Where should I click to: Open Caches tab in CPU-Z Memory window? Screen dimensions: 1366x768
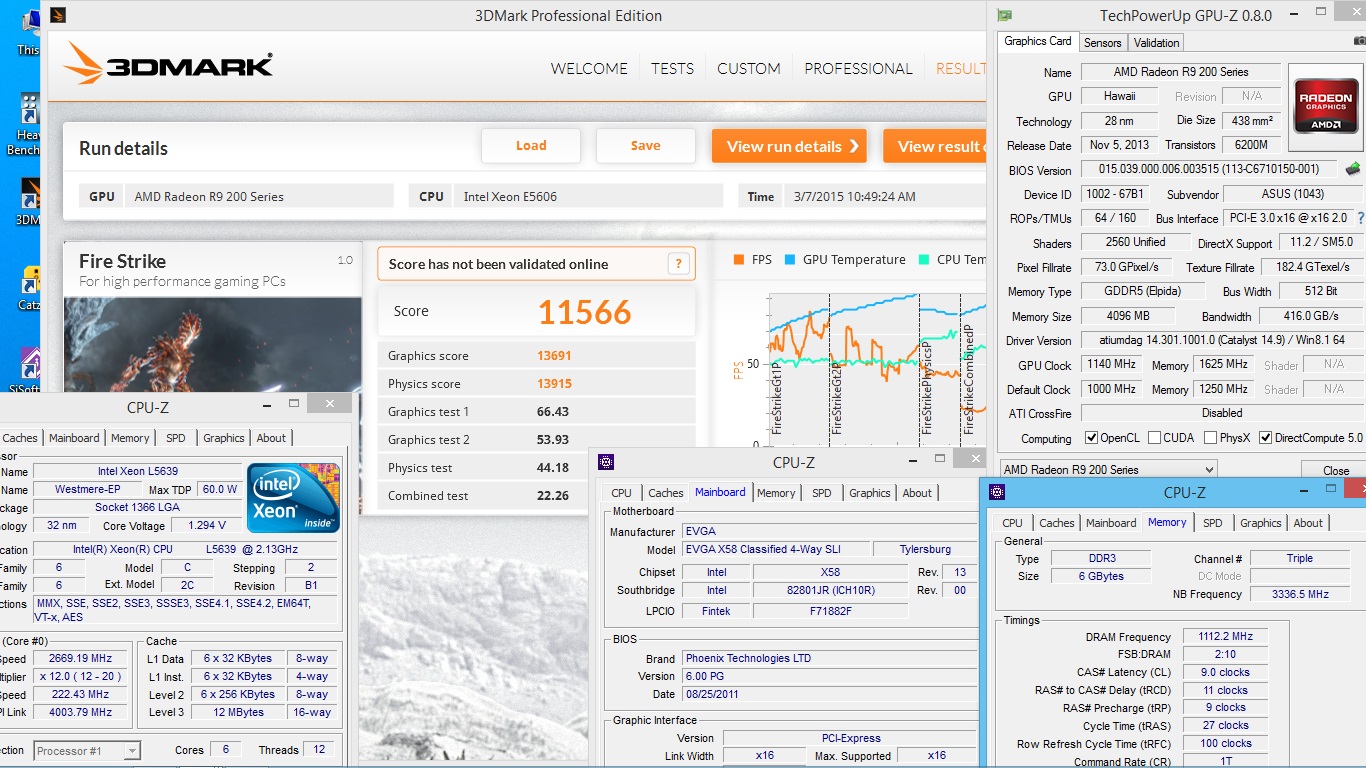tap(1056, 523)
